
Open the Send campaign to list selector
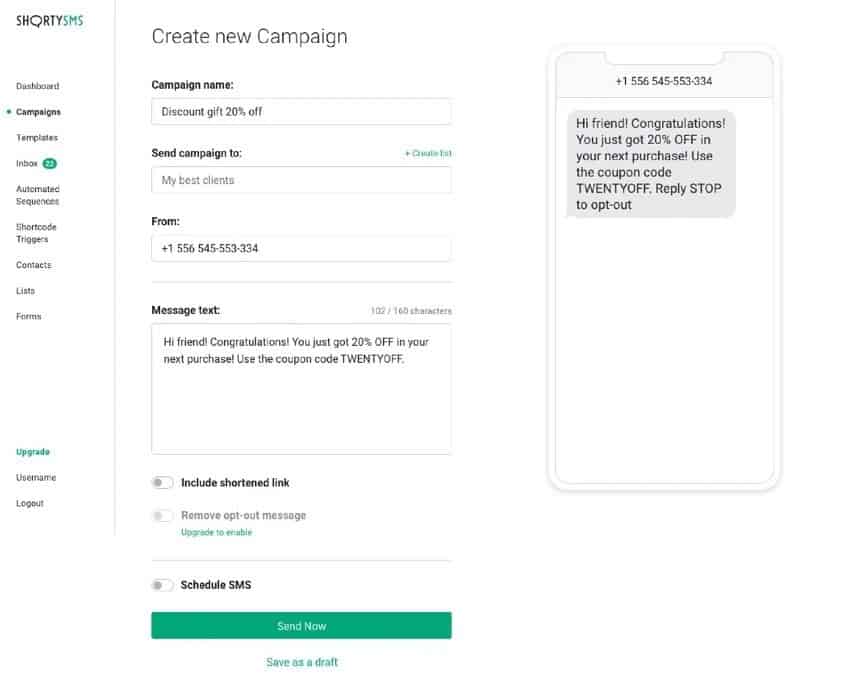(301, 180)
